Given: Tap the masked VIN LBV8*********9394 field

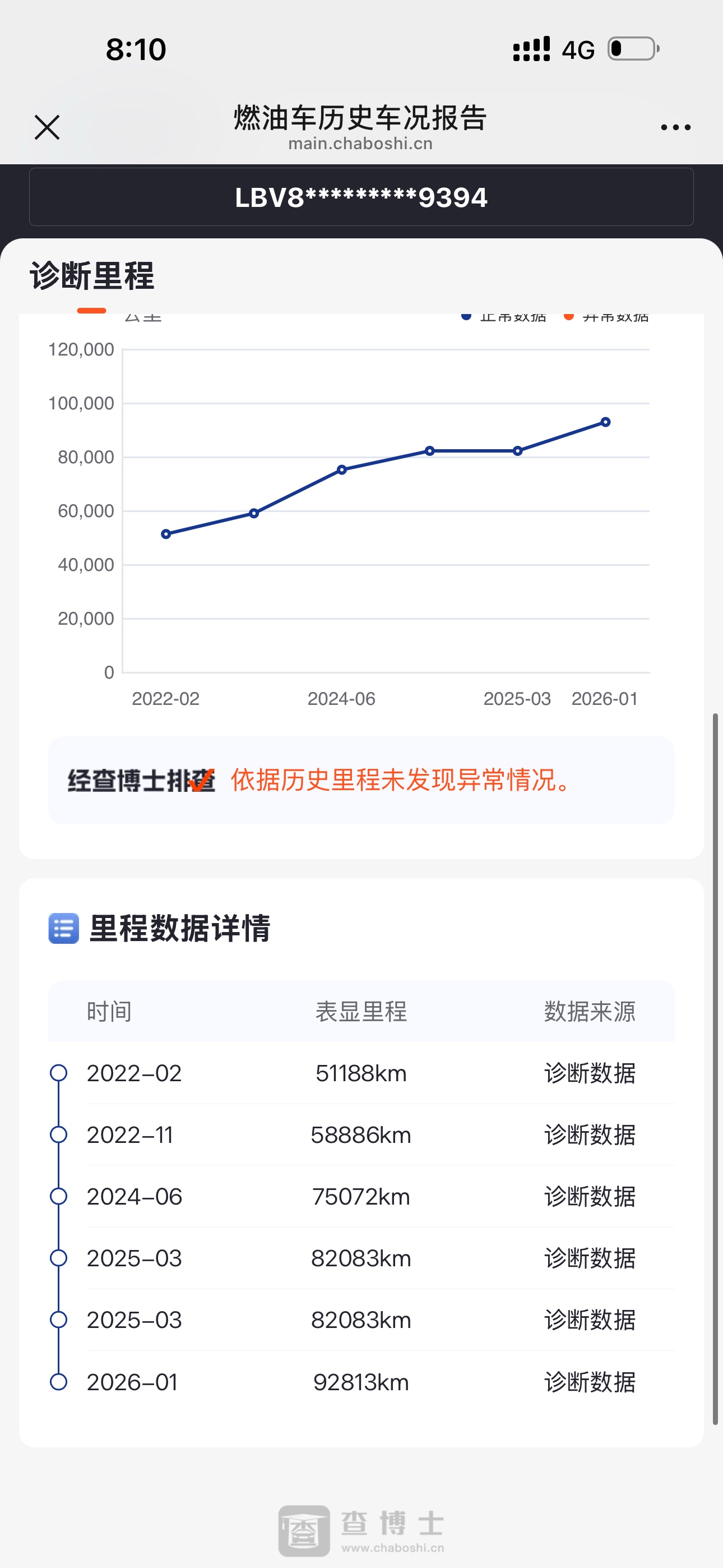Looking at the screenshot, I should pos(361,197).
